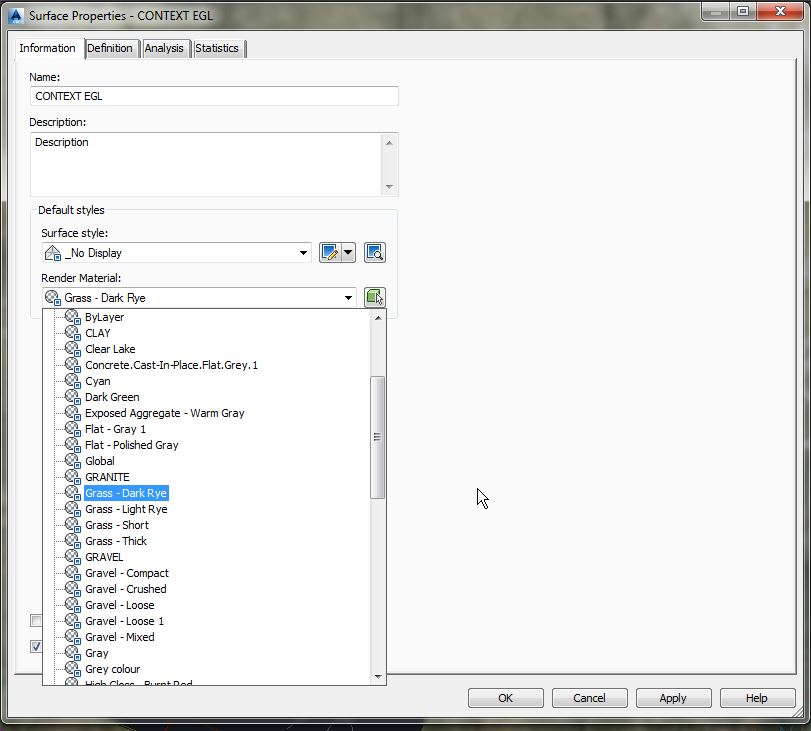The width and height of the screenshot is (811, 731).
Task: Click the Apply button
Action: pyautogui.click(x=673, y=698)
